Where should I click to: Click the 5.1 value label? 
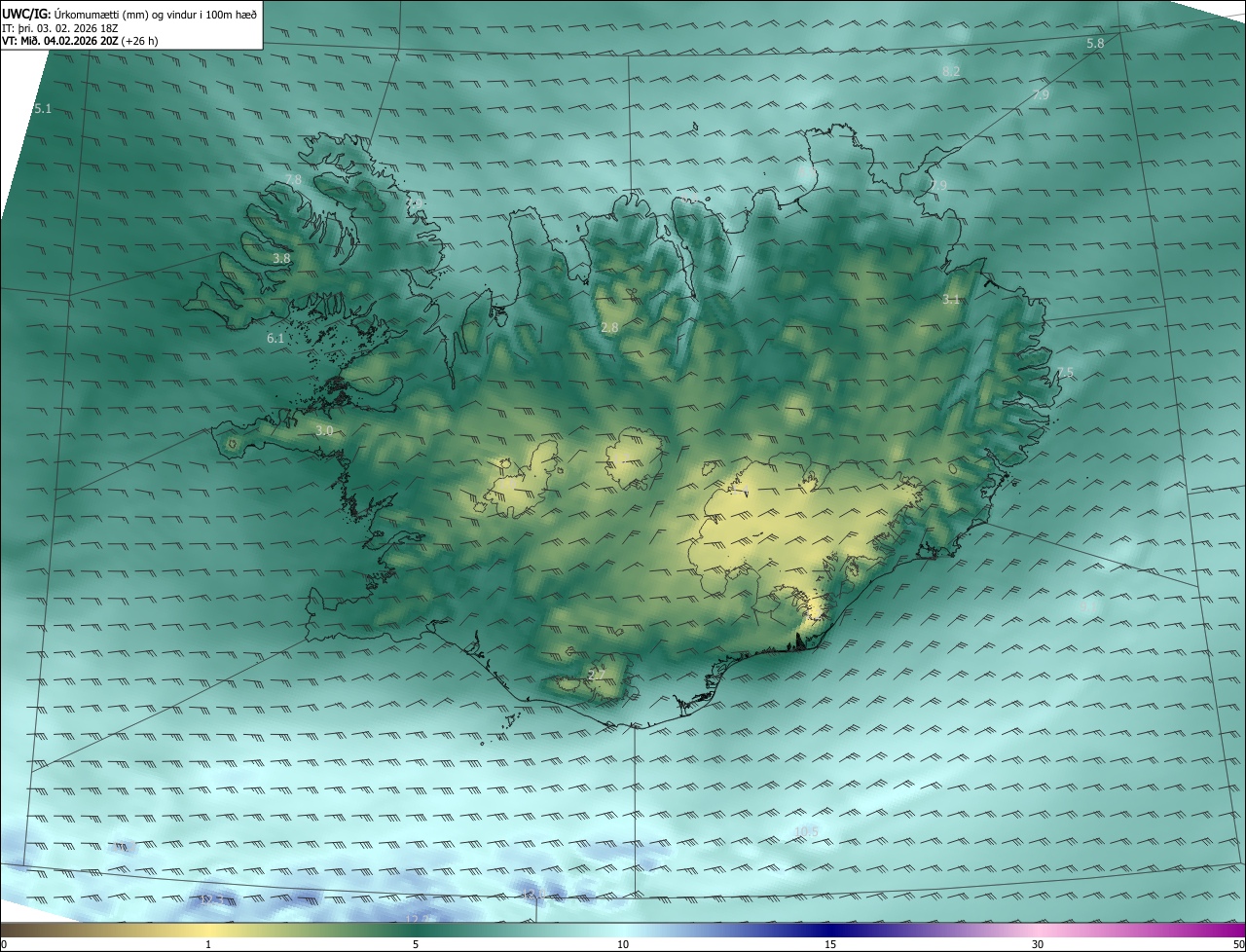click(43, 109)
